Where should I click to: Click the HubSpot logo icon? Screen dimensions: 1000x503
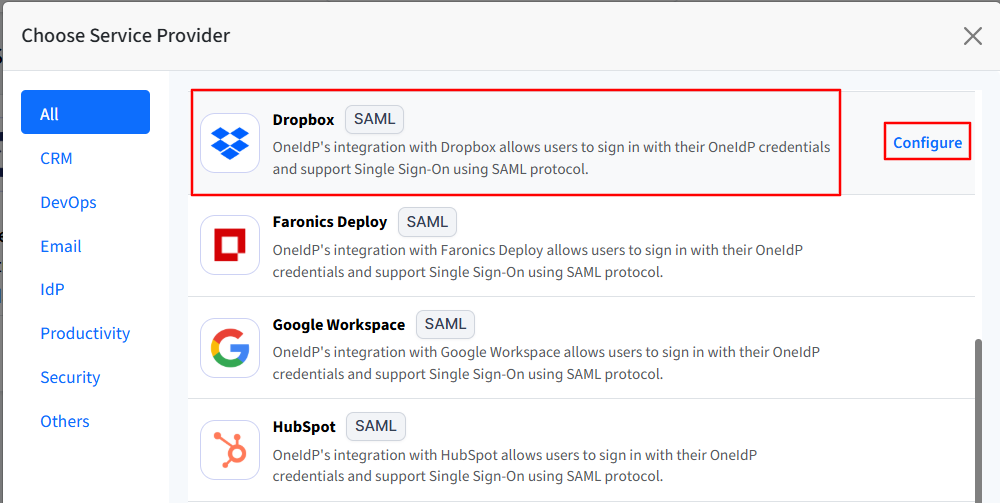pos(230,450)
